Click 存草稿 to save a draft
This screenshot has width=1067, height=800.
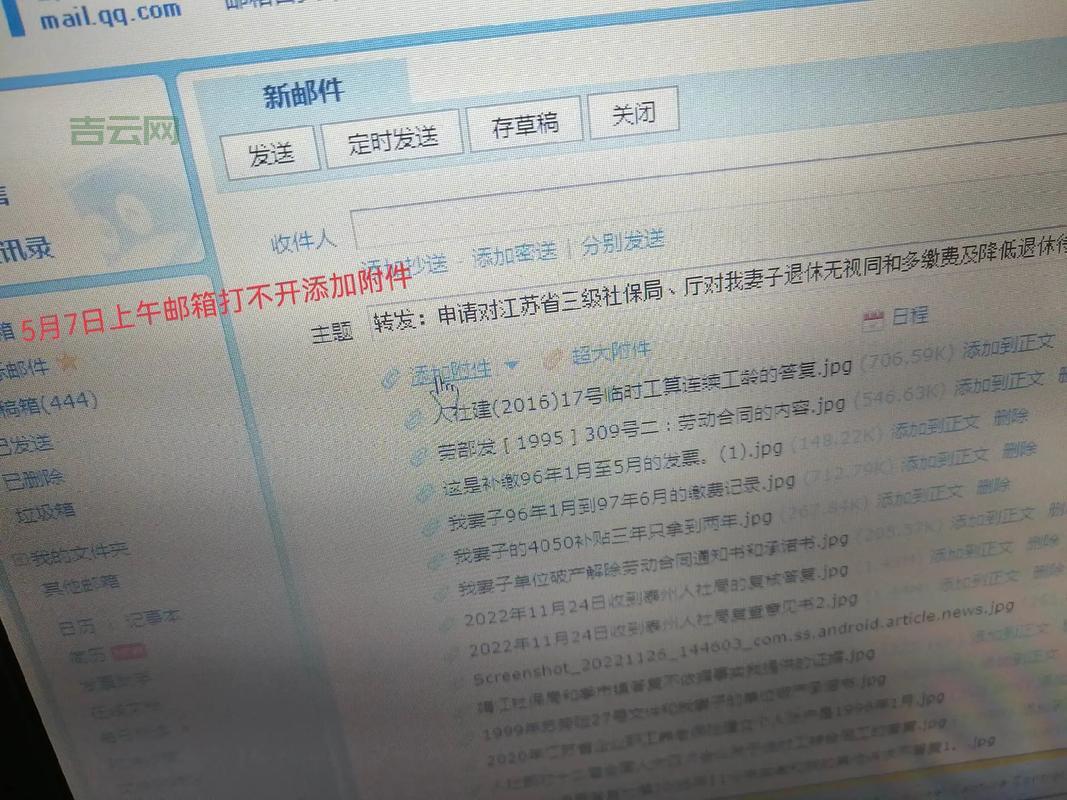[x=527, y=122]
